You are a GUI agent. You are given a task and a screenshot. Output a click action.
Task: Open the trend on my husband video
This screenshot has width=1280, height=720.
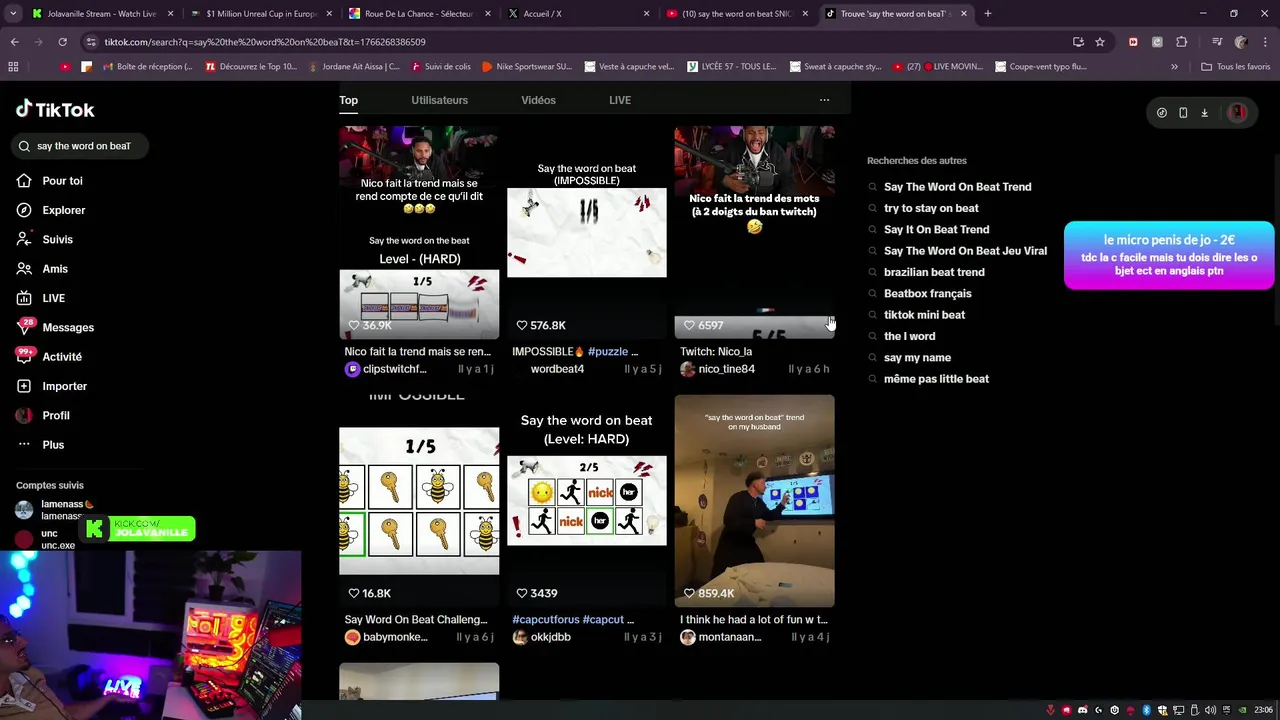click(x=754, y=500)
